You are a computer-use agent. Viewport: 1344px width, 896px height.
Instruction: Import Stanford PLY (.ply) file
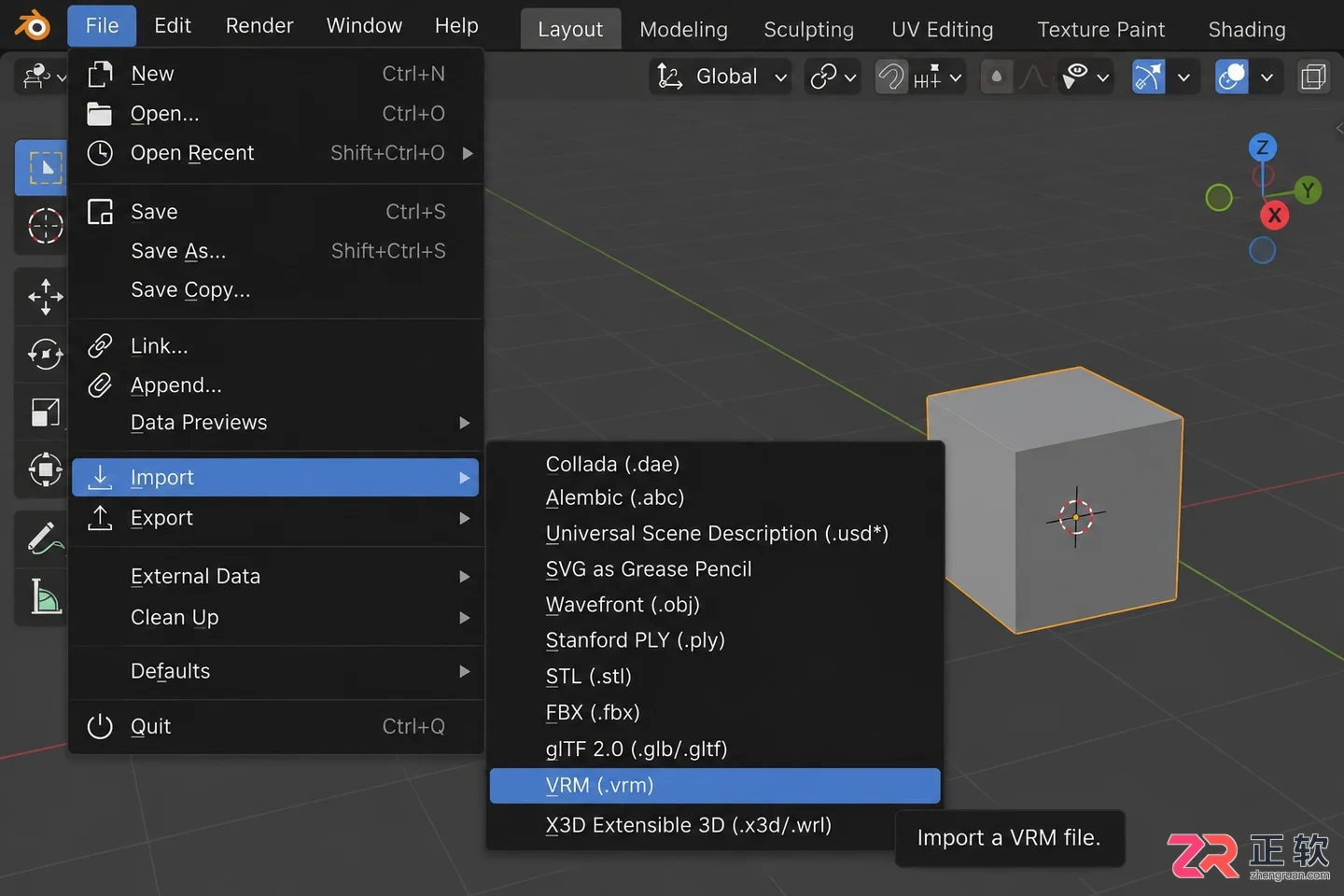coord(715,640)
